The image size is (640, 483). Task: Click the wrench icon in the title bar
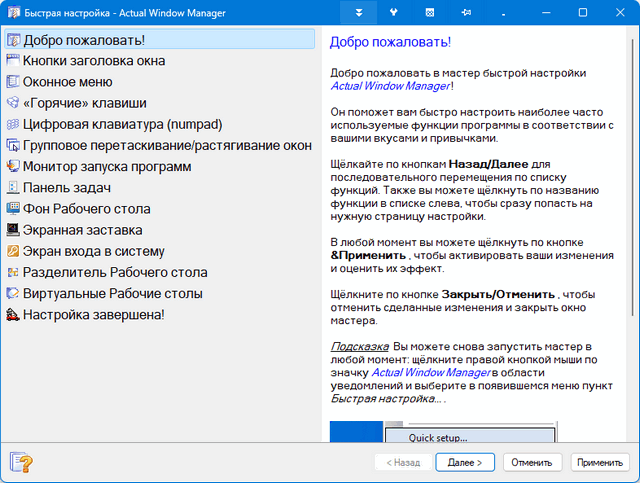(393, 13)
